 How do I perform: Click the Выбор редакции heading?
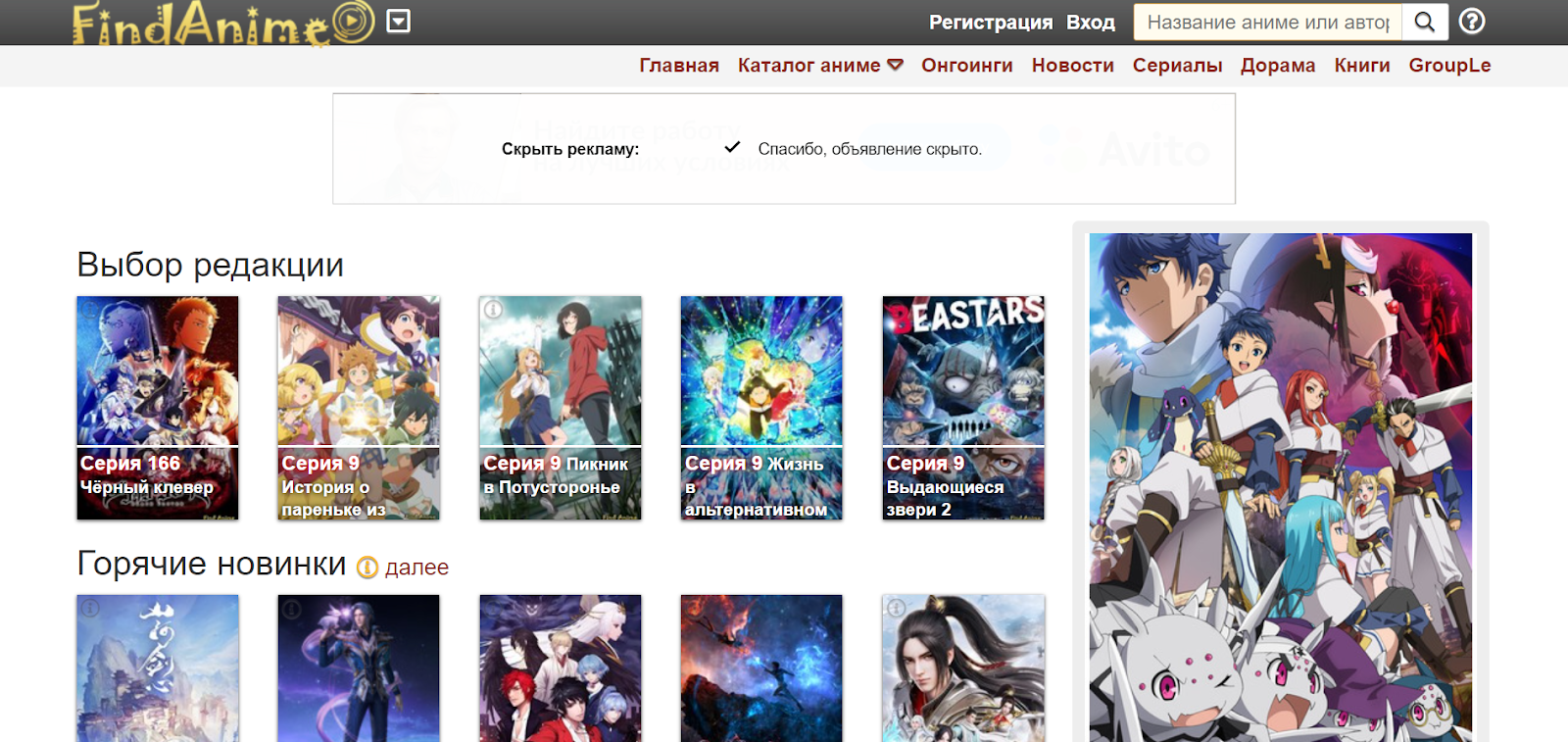[211, 265]
